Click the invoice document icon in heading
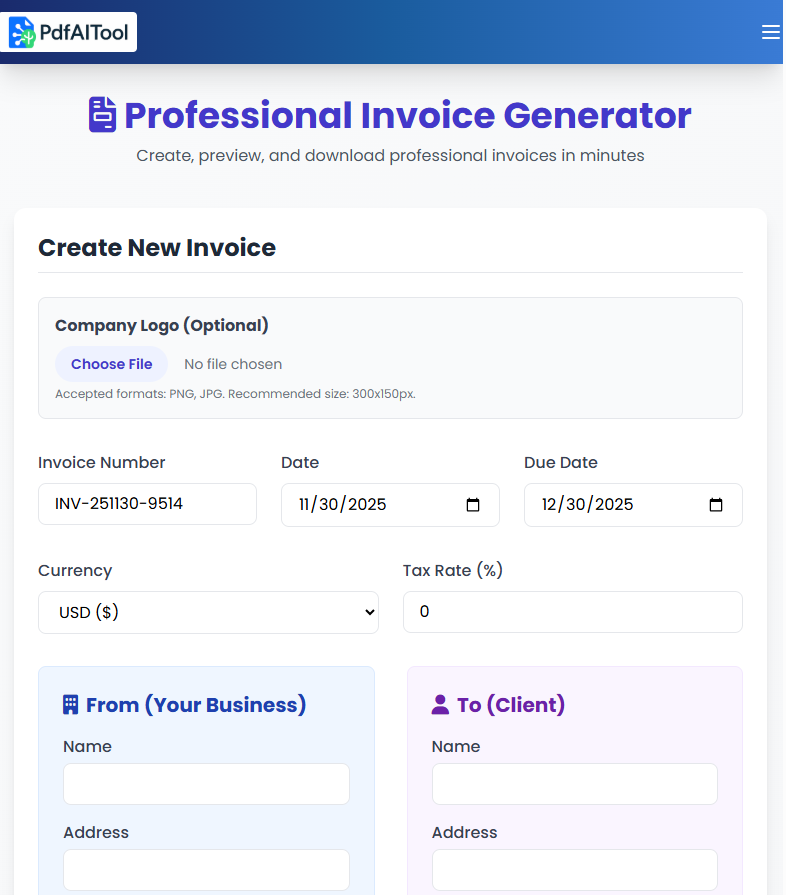Viewport: 786px width, 895px height. (102, 115)
